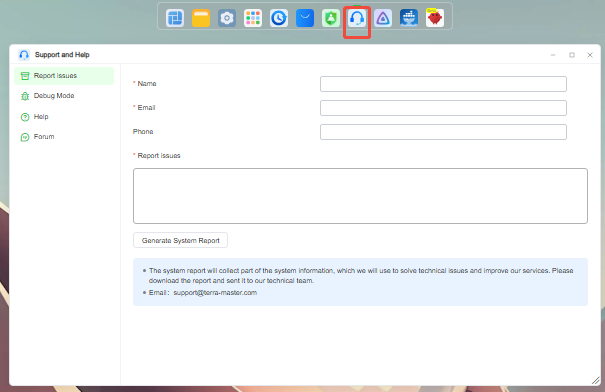This screenshot has width=605, height=392.
Task: Open the green shield security dock icon
Action: point(331,18)
